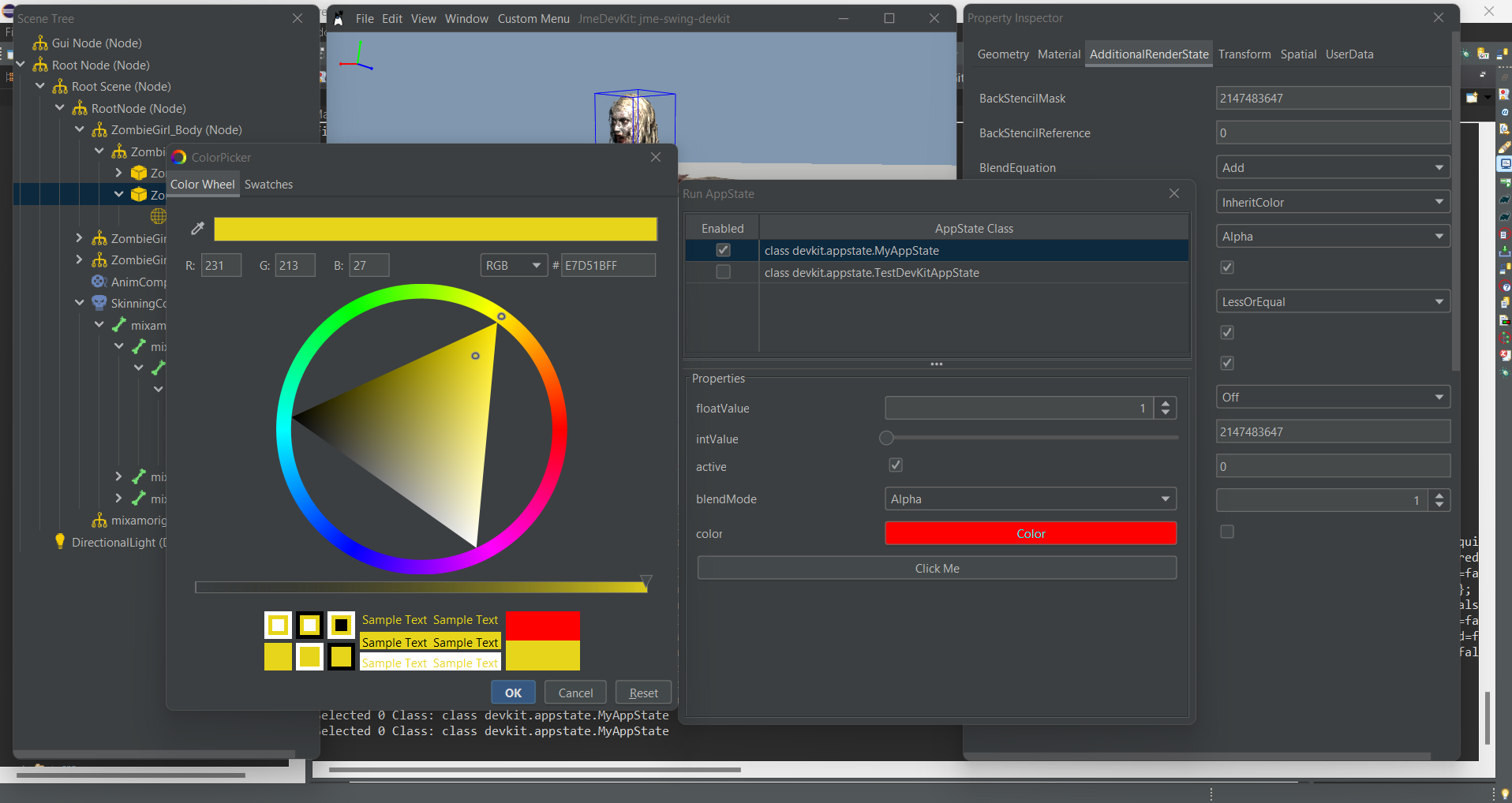1512x803 pixels.
Task: Click the R value input field
Action: [x=221, y=265]
